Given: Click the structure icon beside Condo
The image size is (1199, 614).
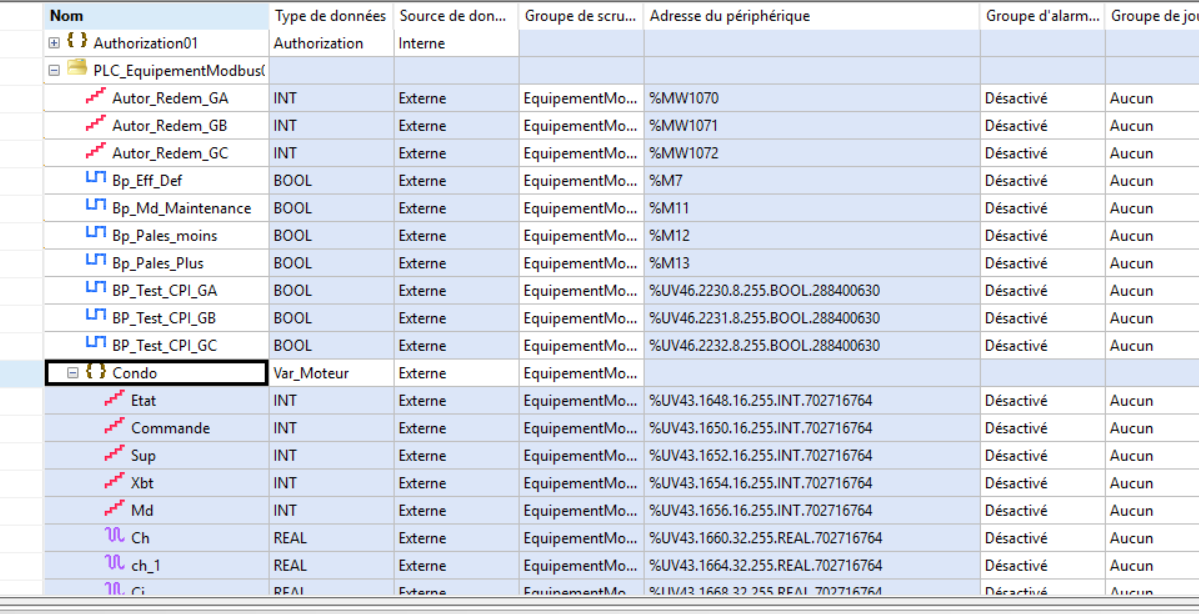Looking at the screenshot, I should (96, 373).
